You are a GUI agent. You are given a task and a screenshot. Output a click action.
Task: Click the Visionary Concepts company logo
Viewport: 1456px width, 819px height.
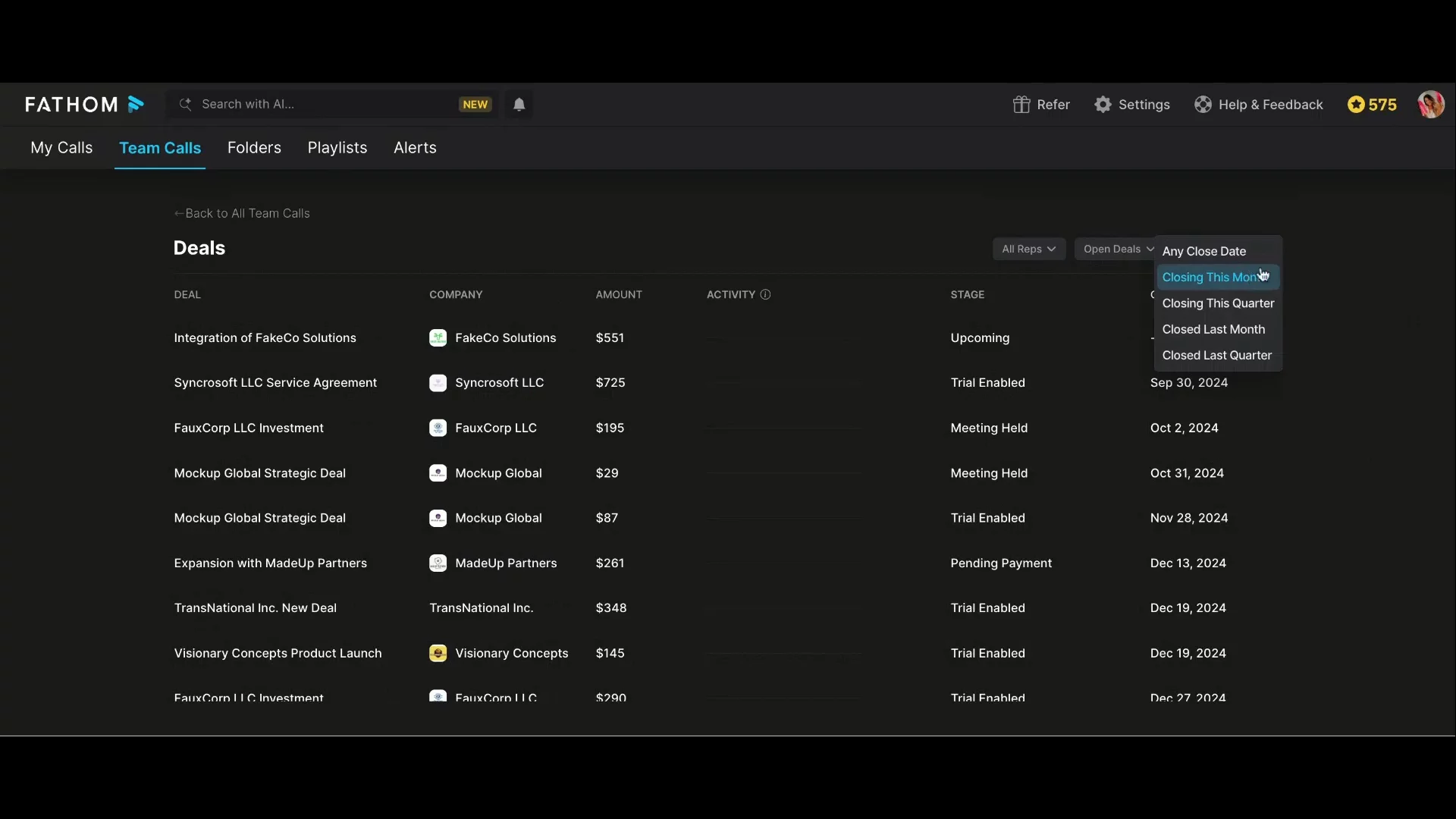[438, 653]
